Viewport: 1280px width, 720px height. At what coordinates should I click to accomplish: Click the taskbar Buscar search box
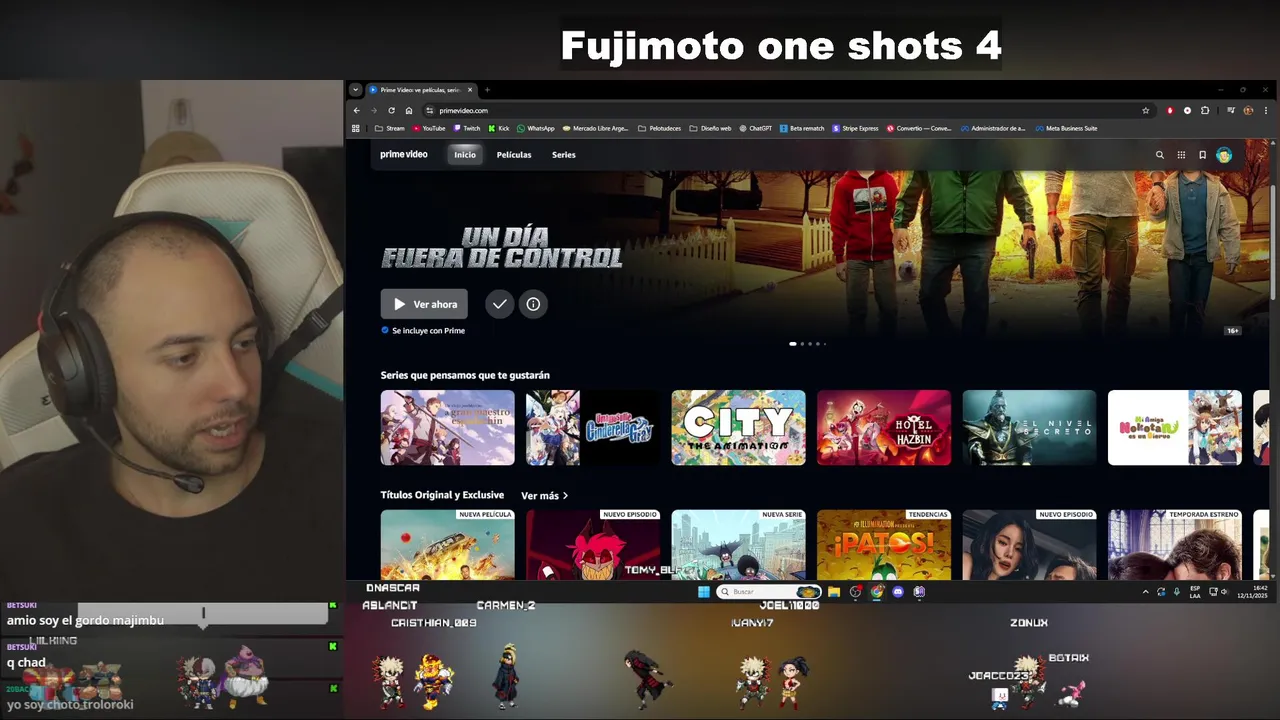[768, 592]
